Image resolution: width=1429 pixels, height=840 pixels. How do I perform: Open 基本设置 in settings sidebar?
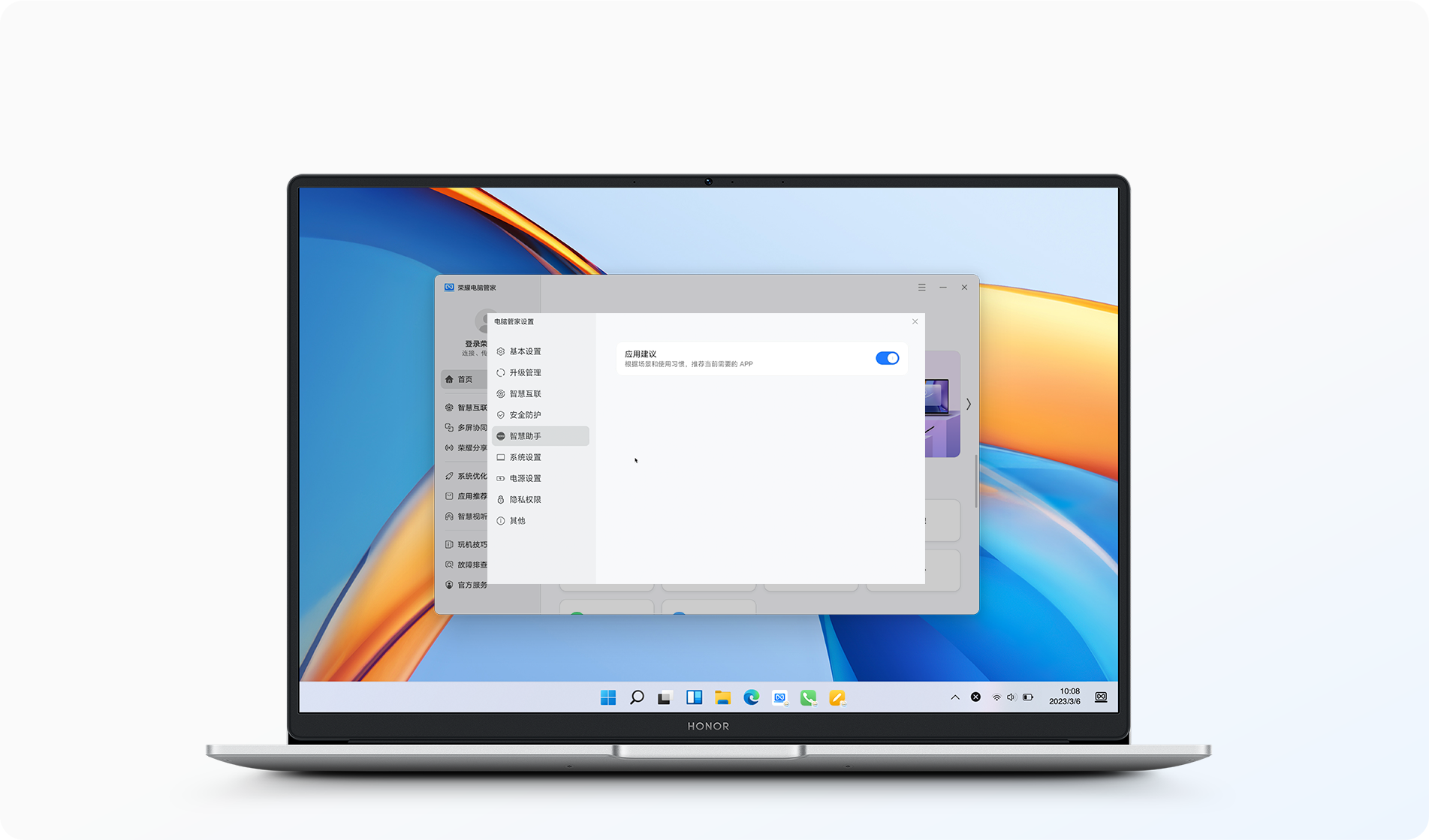(x=525, y=351)
